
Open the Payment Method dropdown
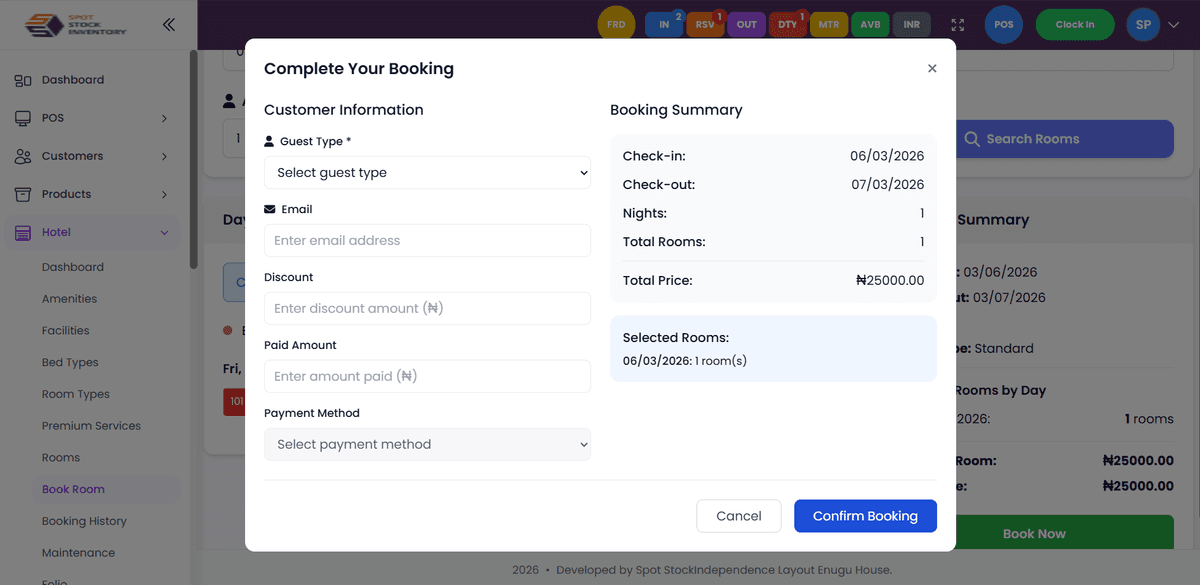point(427,445)
